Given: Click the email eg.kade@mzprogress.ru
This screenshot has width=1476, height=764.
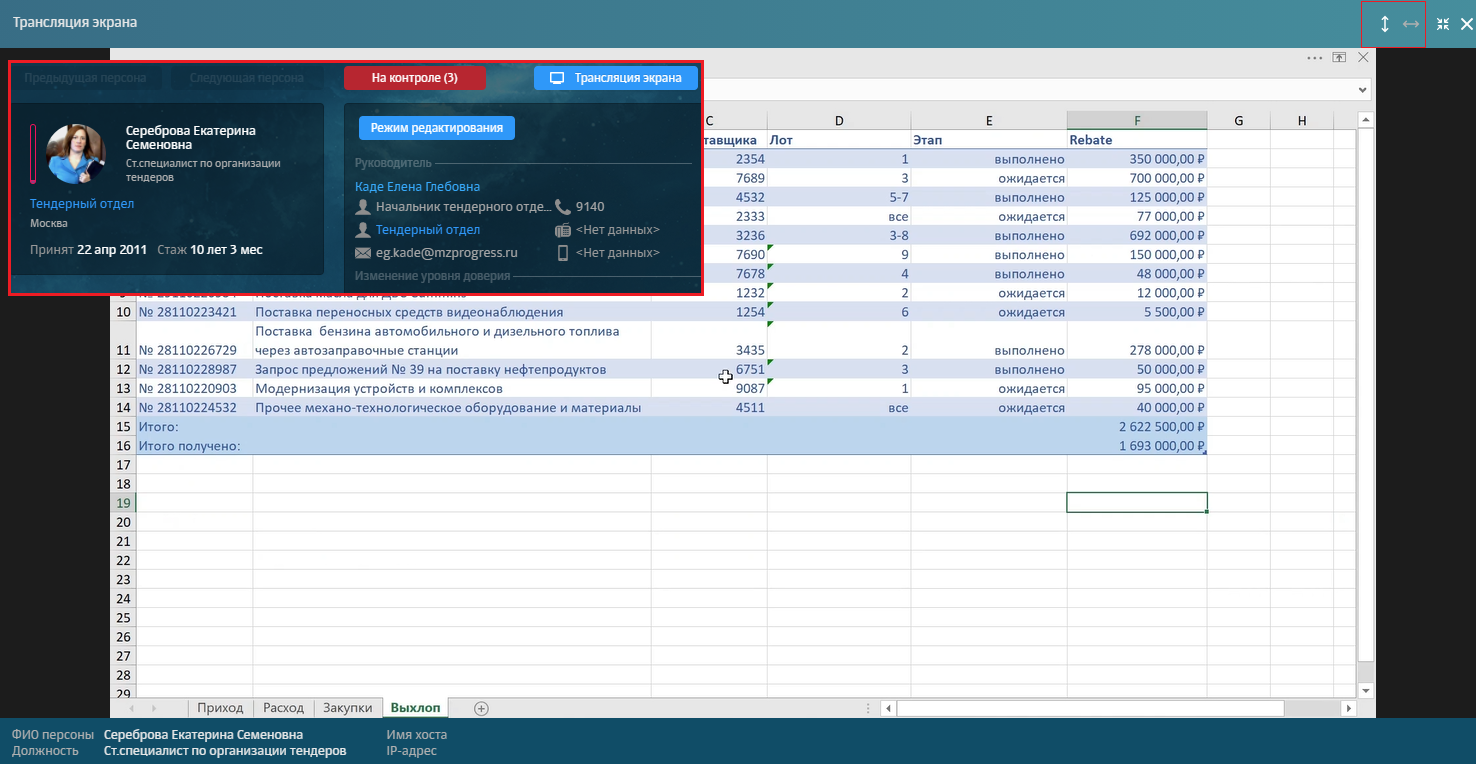Looking at the screenshot, I should coord(447,253).
